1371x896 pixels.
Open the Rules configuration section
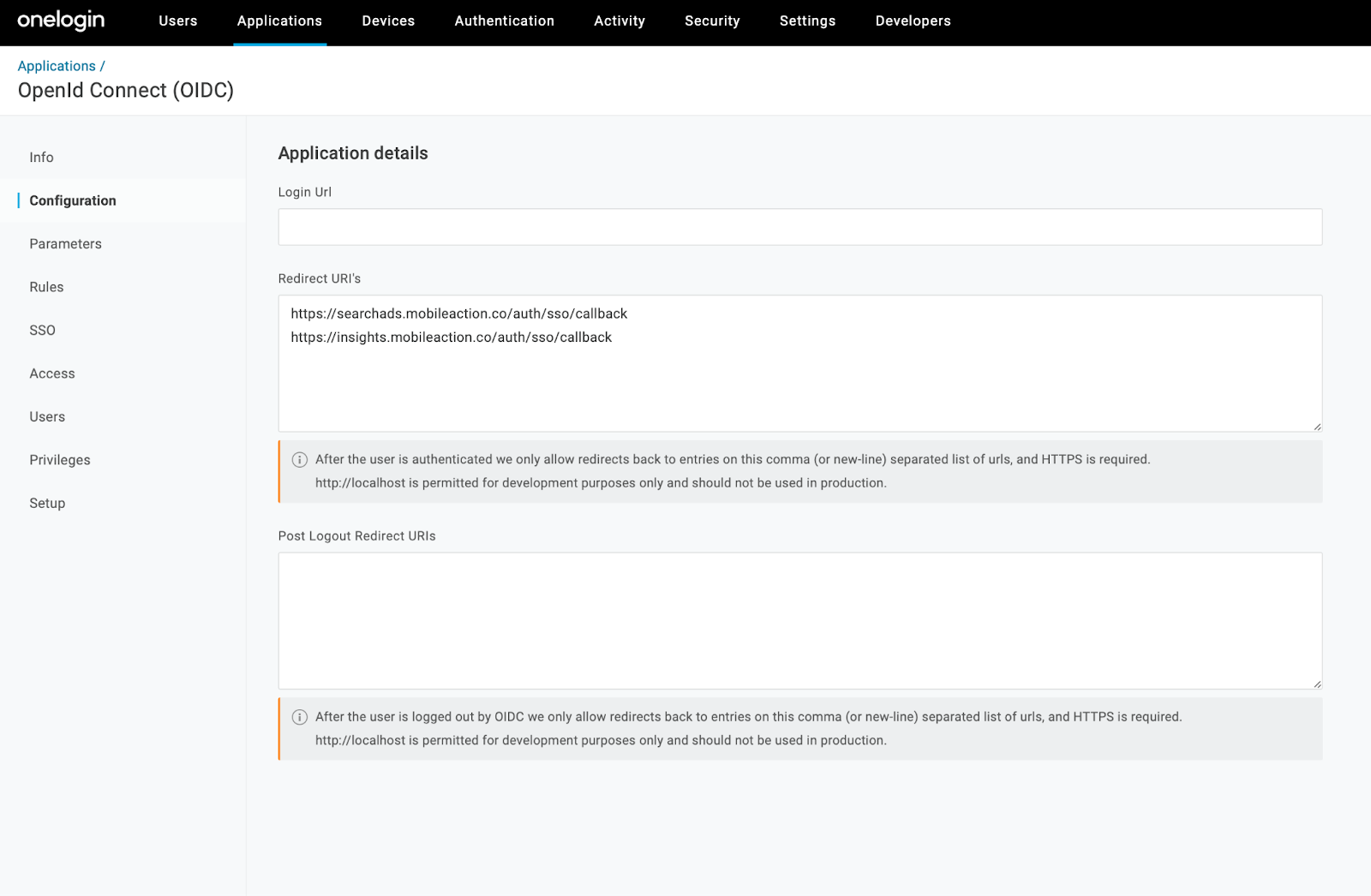coord(46,287)
